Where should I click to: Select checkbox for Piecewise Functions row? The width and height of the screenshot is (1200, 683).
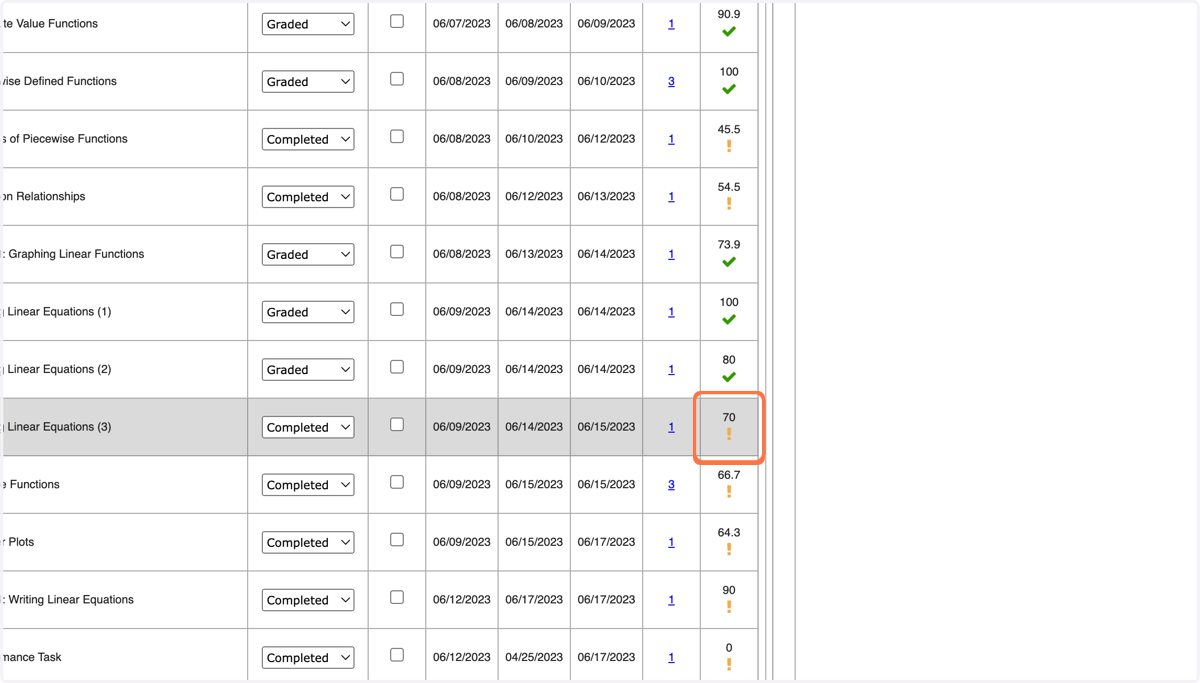click(x=397, y=136)
